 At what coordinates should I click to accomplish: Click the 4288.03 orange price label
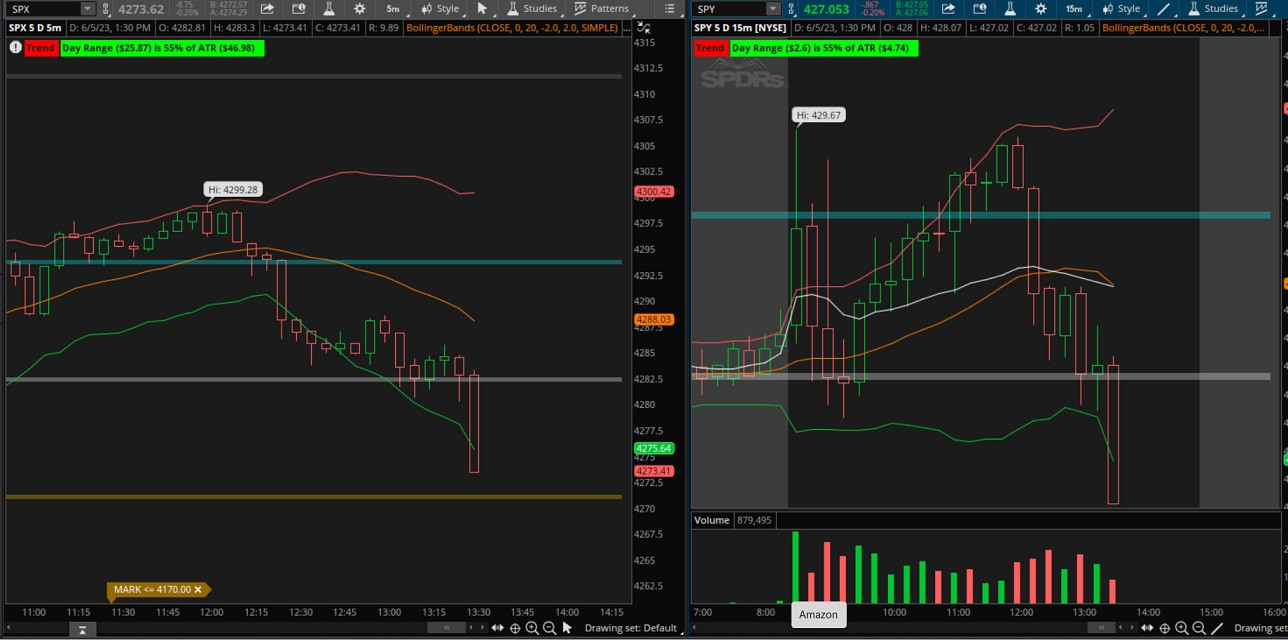pyautogui.click(x=653, y=319)
